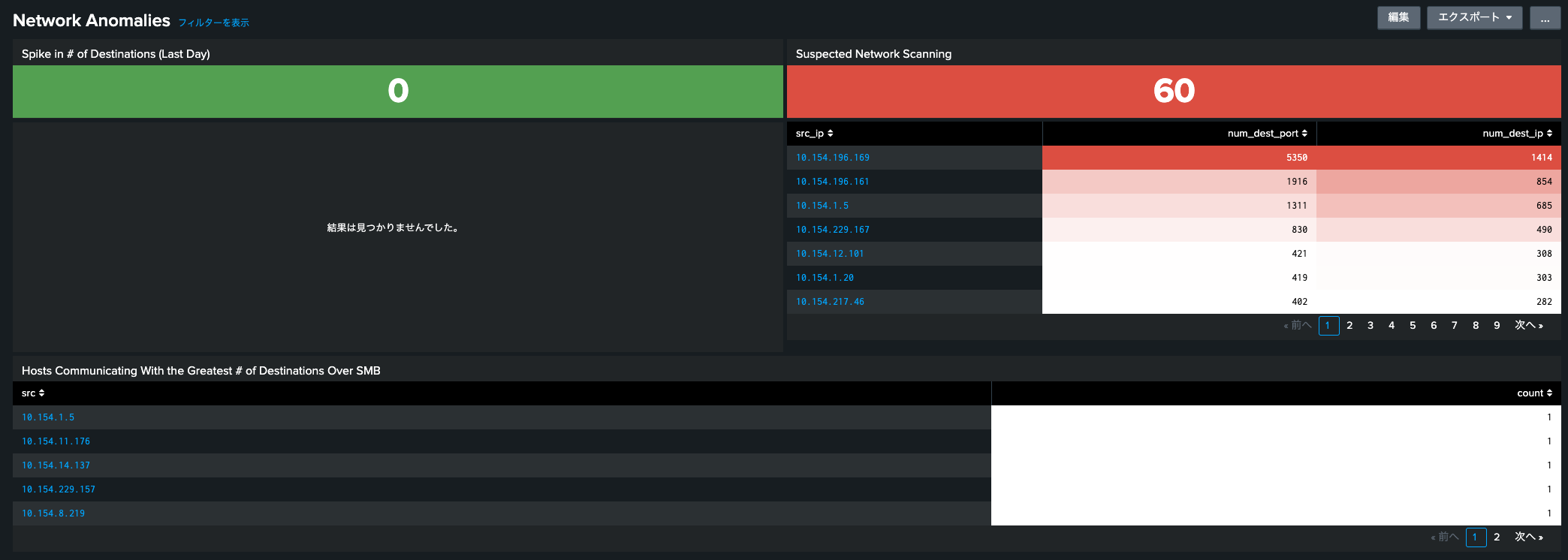Sort by num_dest_ip column header

coord(1517,134)
